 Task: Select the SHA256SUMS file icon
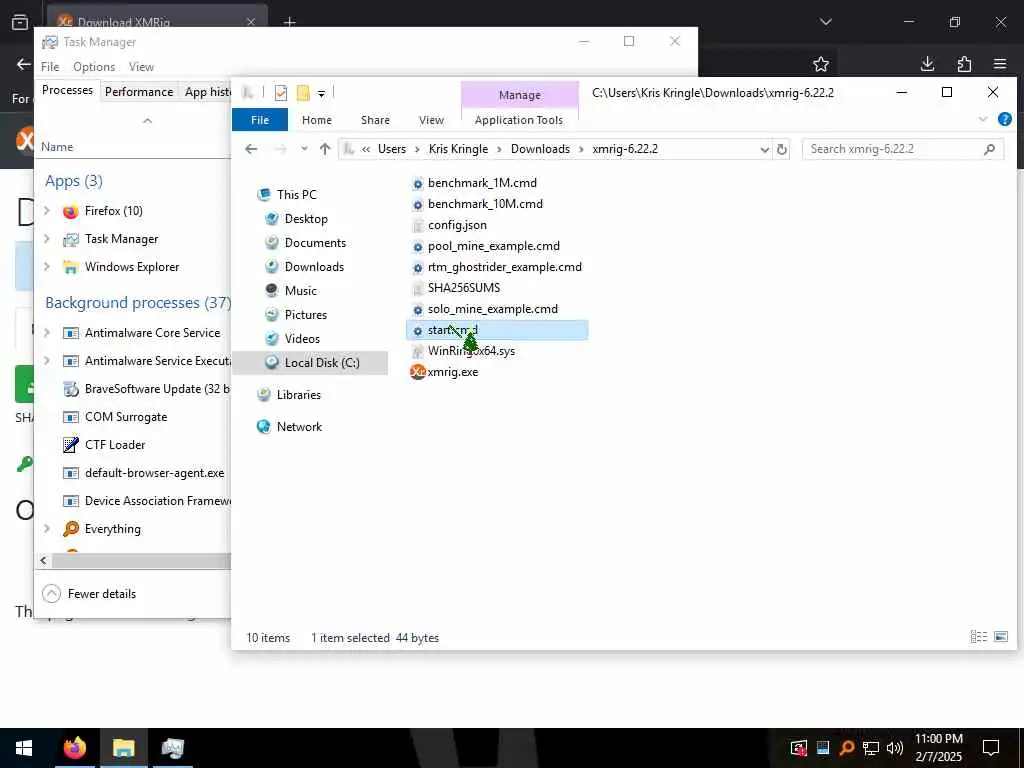418,289
